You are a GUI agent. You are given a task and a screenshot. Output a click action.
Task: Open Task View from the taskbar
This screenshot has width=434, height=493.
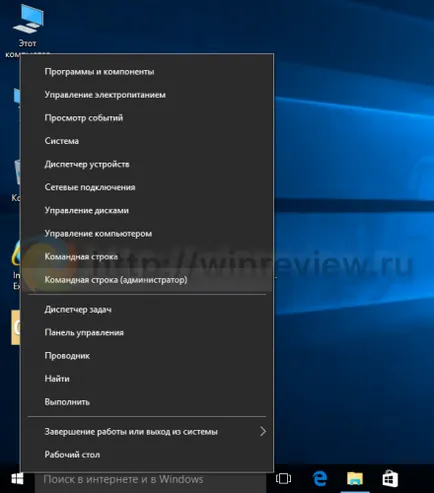(283, 479)
